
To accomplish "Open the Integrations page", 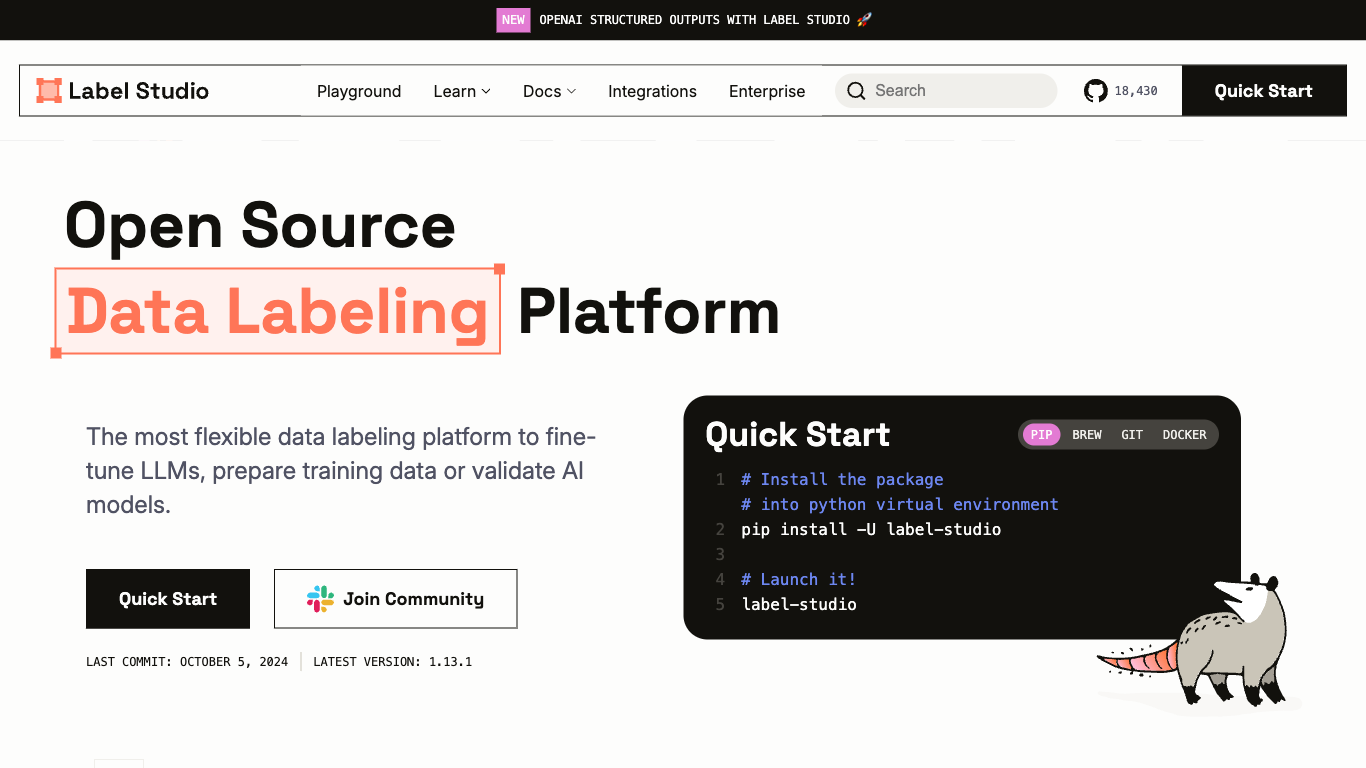I will tap(652, 91).
